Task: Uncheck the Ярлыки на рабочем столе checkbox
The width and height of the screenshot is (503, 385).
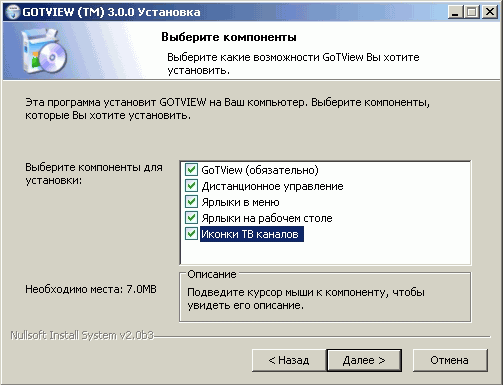Action: point(191,218)
